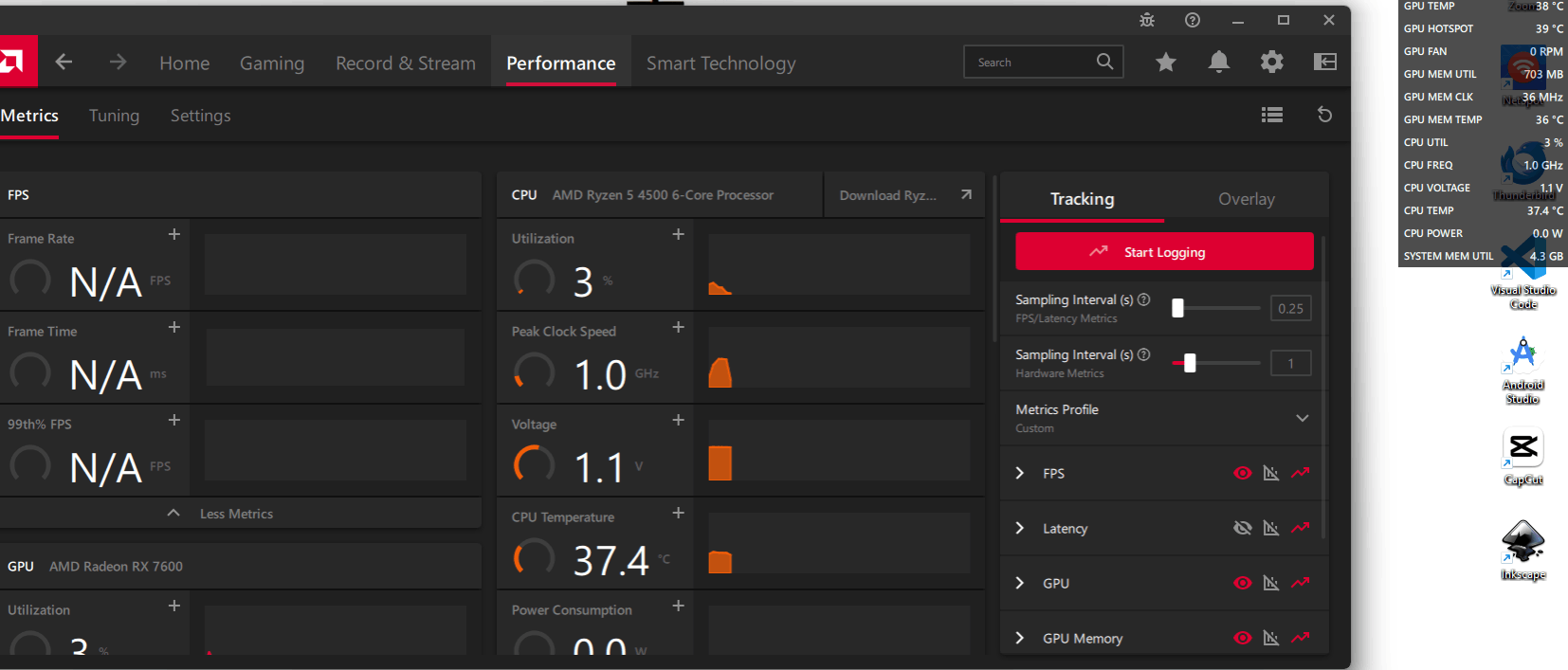Click the AMD logo icon
The image size is (1568, 670).
click(13, 62)
